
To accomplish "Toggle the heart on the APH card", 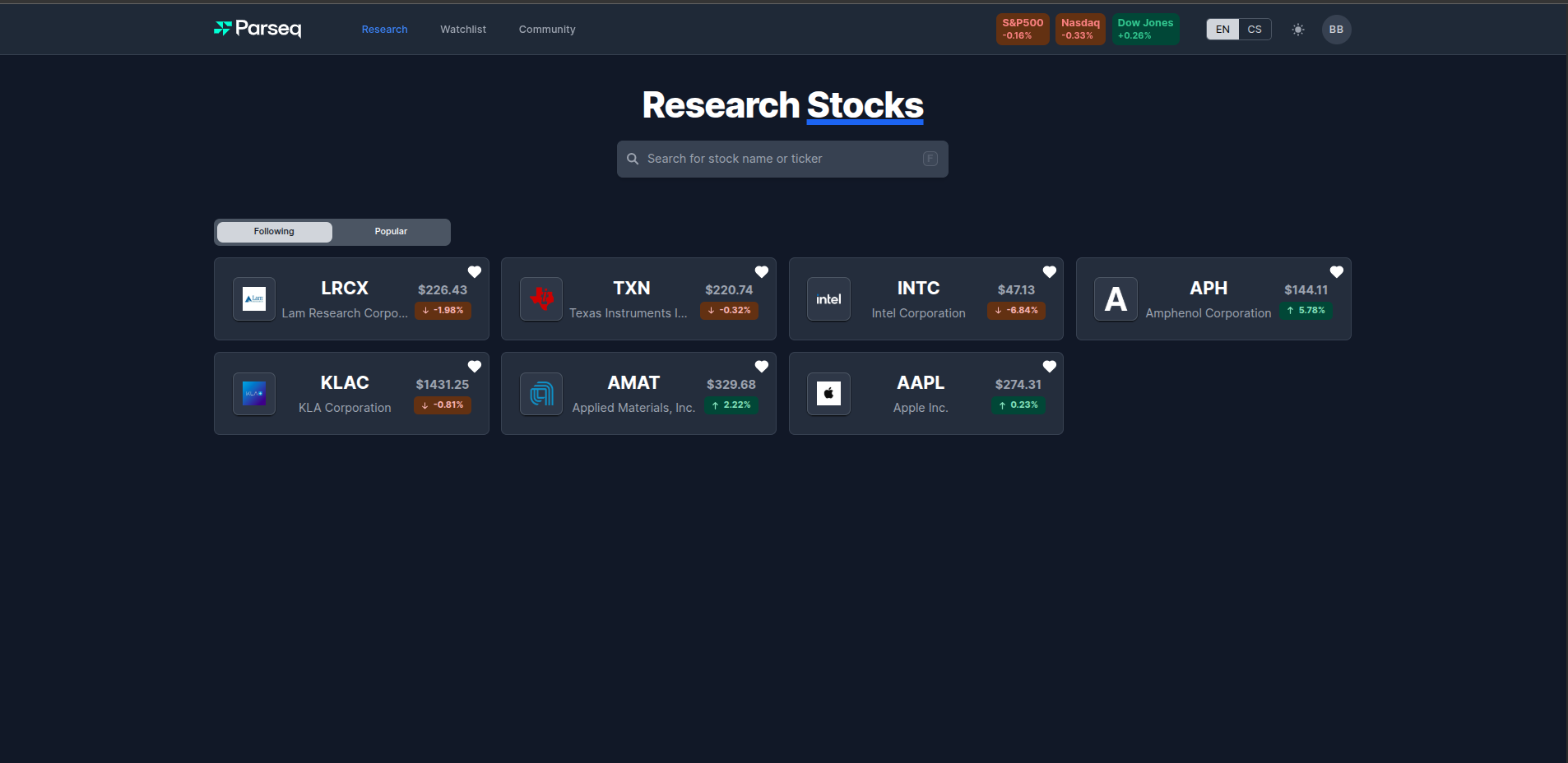I will [1336, 272].
